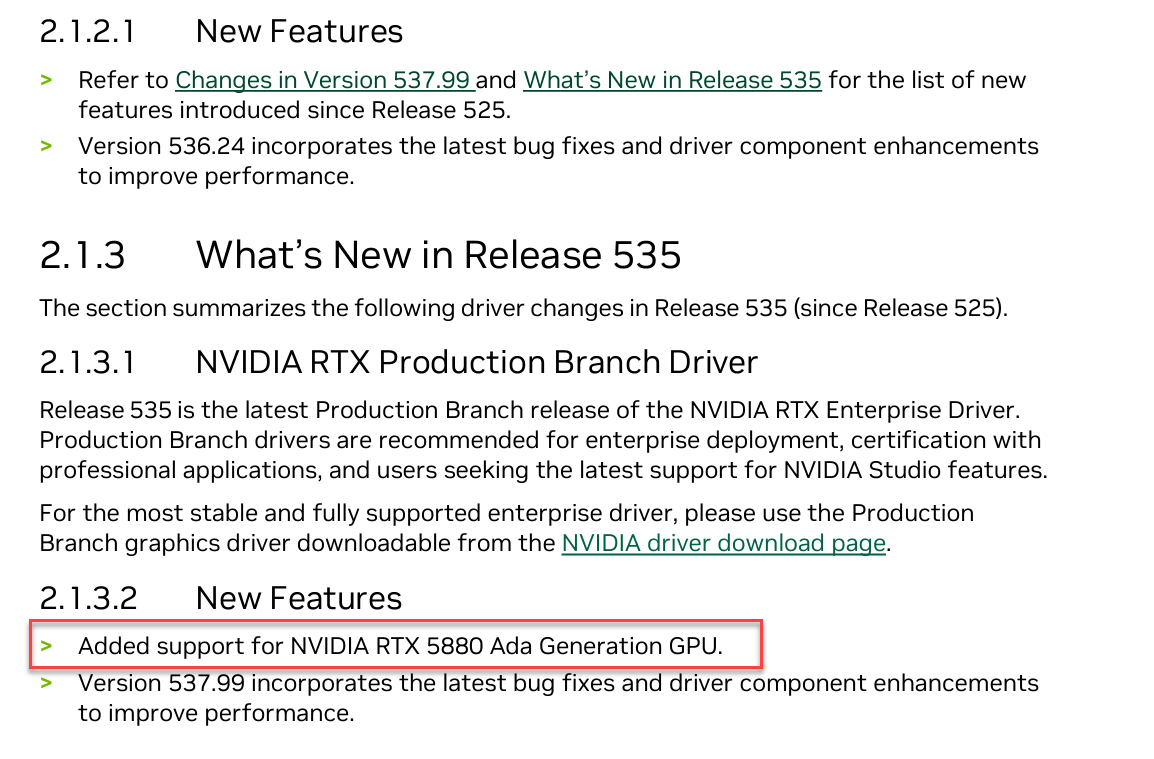This screenshot has height=759, width=1154.
Task: Click the section heading 2.1.2.1 New Features
Action: [x=220, y=31]
